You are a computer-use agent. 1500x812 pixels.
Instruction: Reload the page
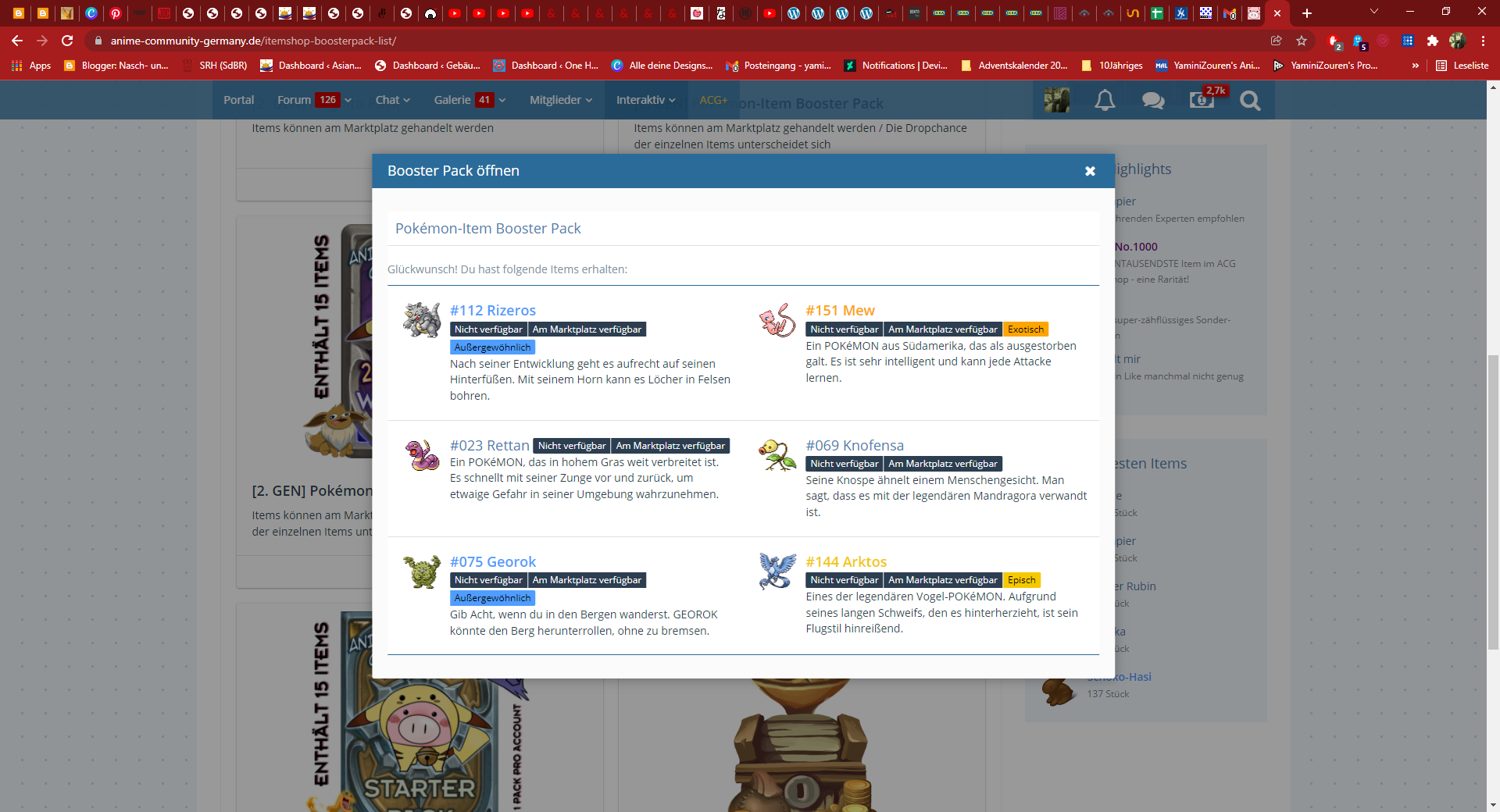pyautogui.click(x=67, y=41)
